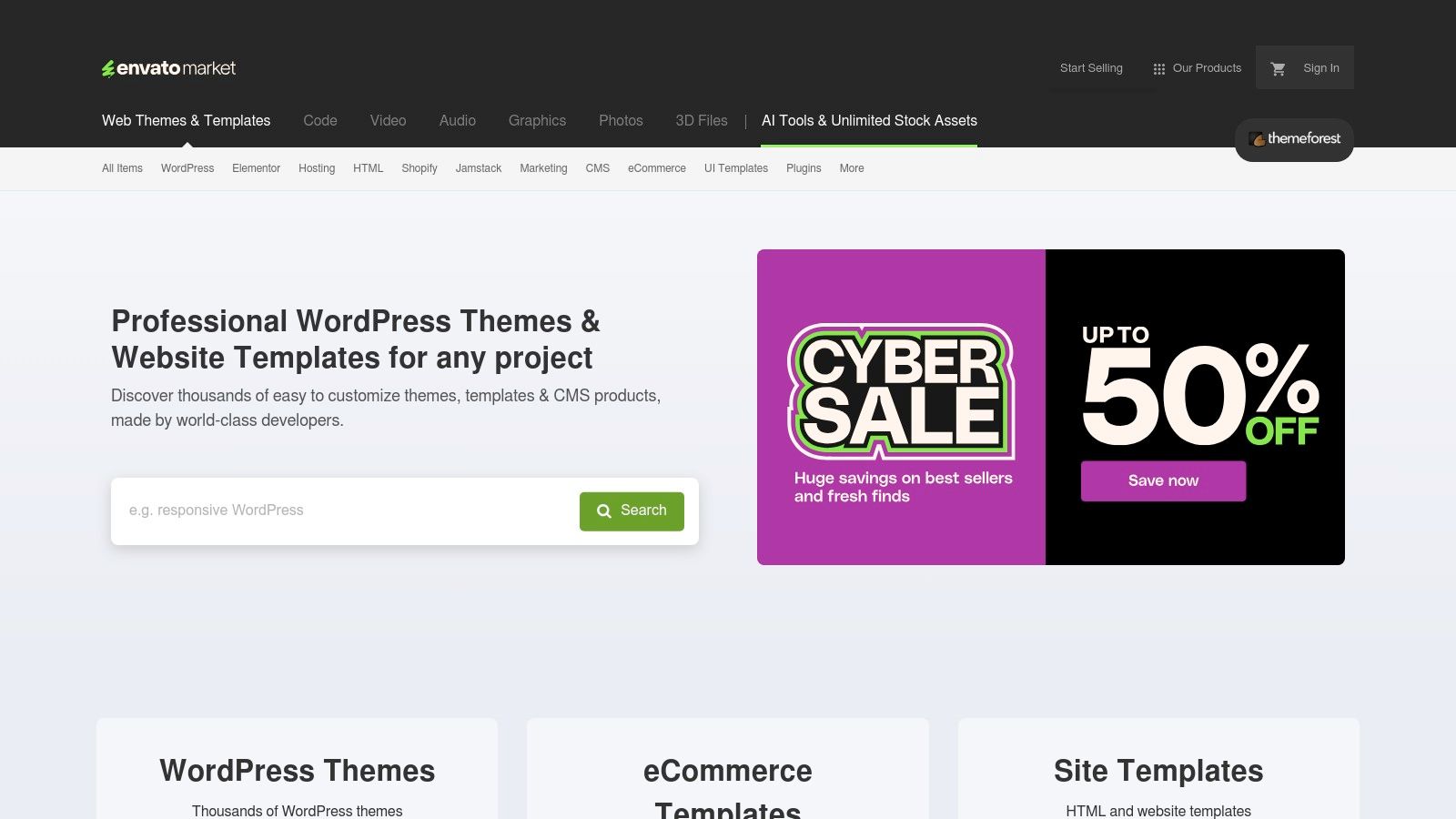Click the ThemeForest badge
The image size is (1456, 819).
coord(1294,139)
